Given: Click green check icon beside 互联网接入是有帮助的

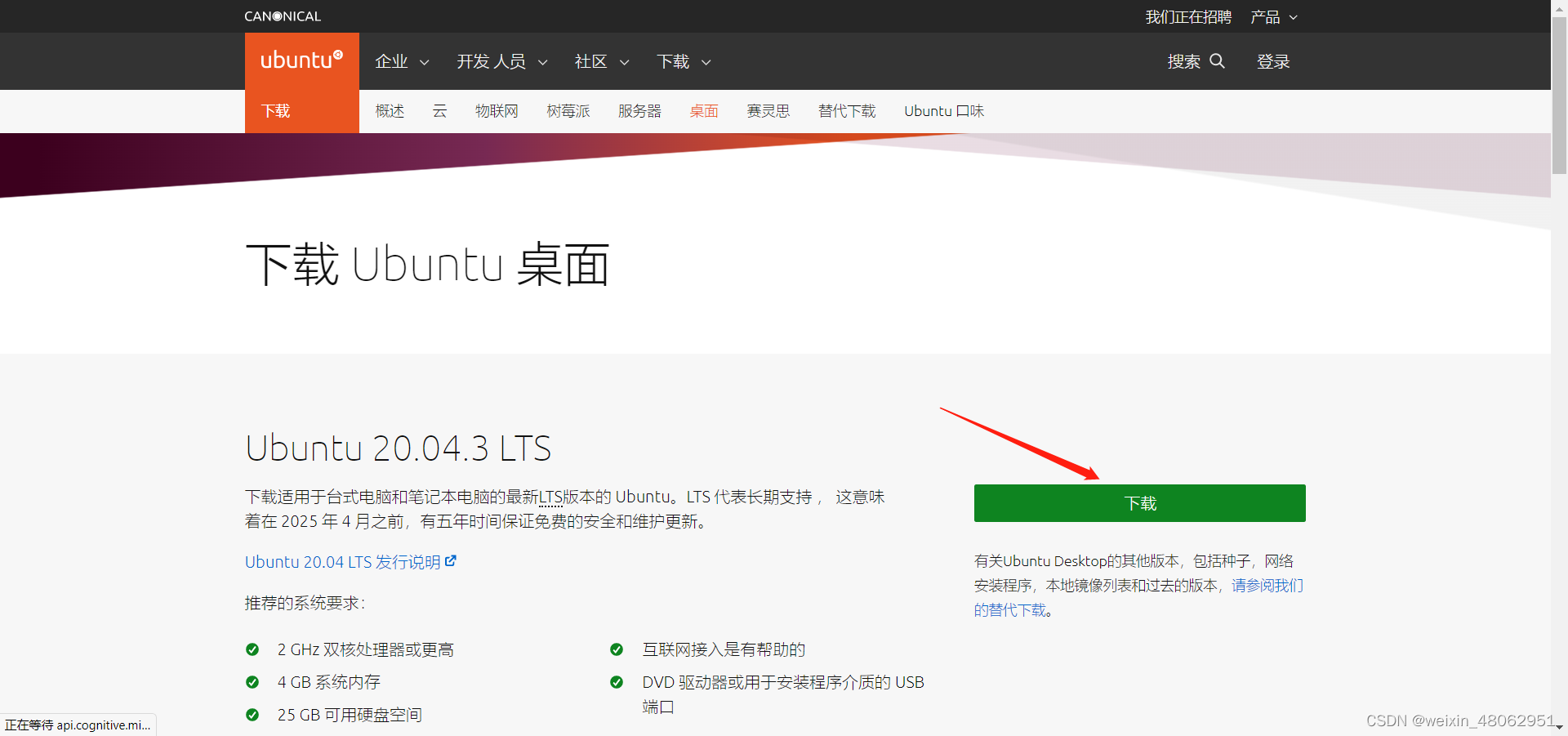Looking at the screenshot, I should click(x=617, y=649).
